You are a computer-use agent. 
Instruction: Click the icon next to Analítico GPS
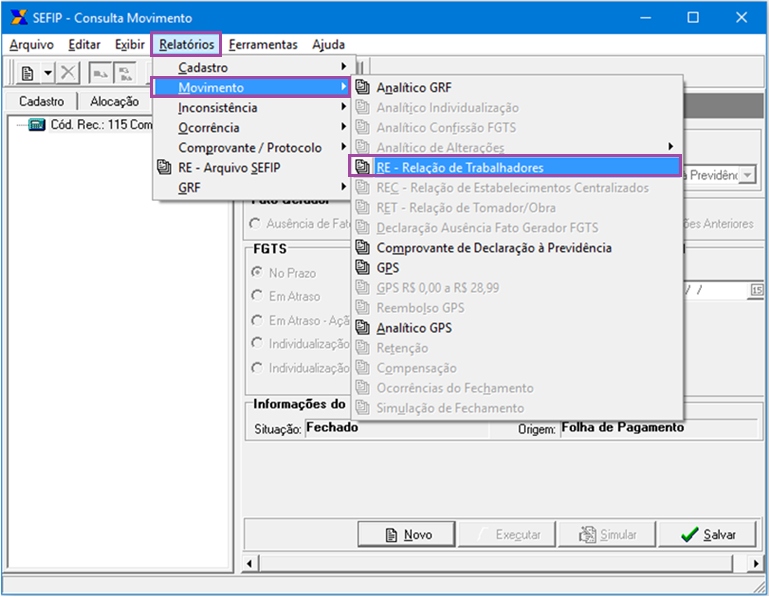click(x=363, y=327)
